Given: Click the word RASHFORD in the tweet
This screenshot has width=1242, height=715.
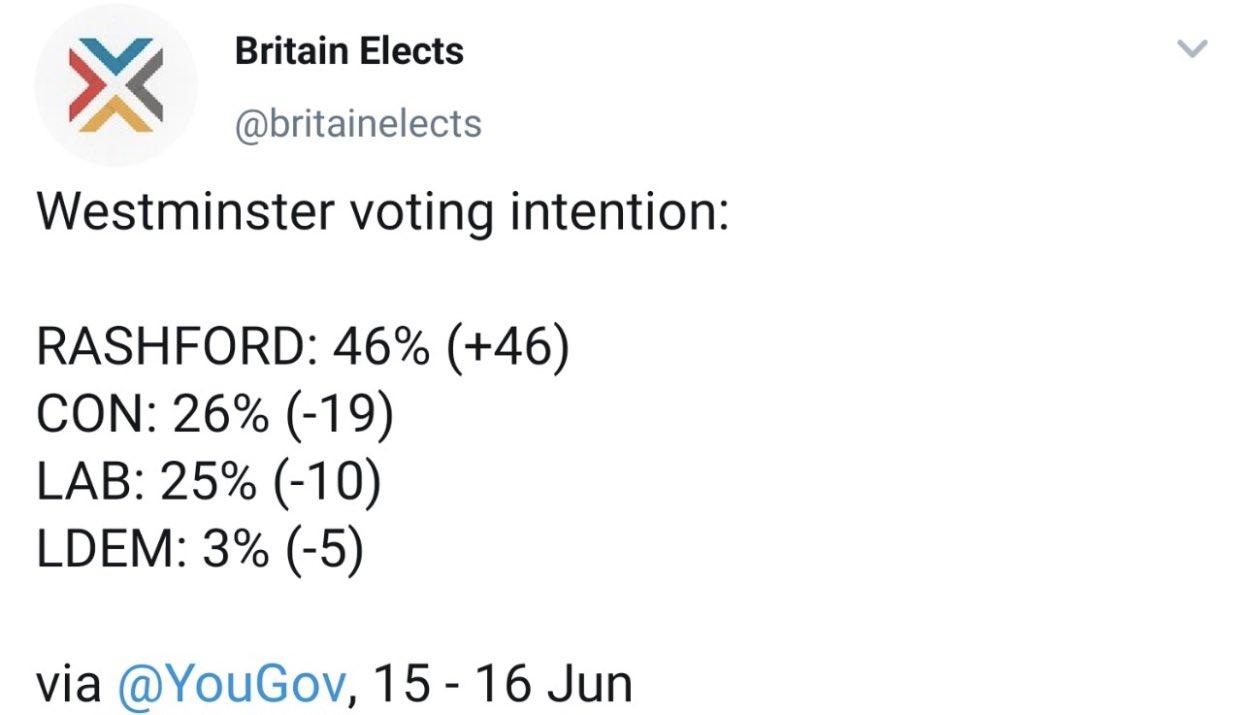Looking at the screenshot, I should [166, 349].
